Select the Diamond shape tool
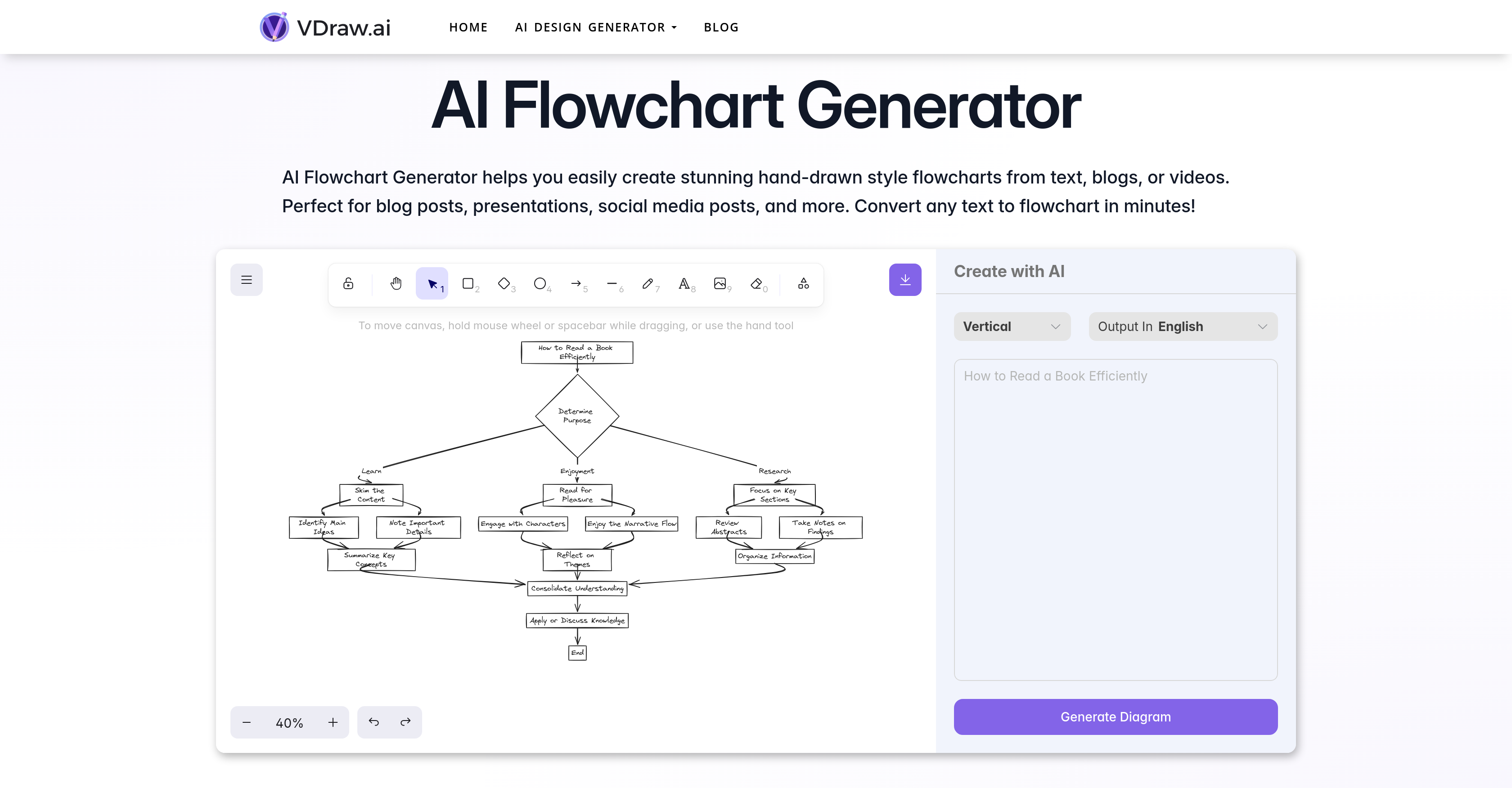 (x=504, y=284)
